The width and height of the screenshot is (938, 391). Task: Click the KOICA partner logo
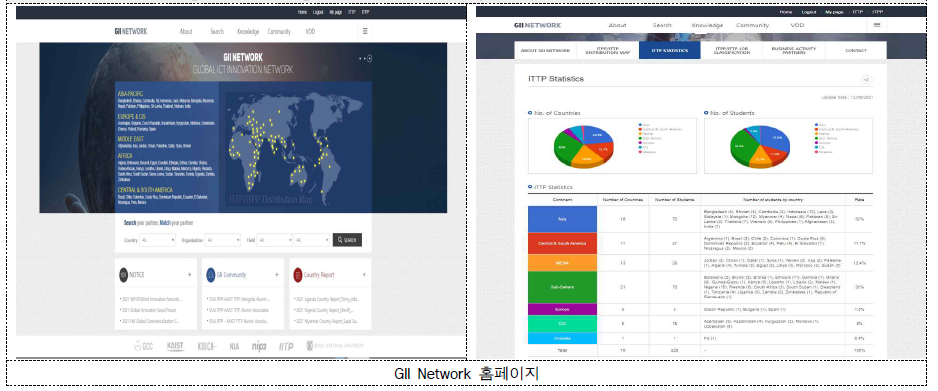pyautogui.click(x=206, y=346)
